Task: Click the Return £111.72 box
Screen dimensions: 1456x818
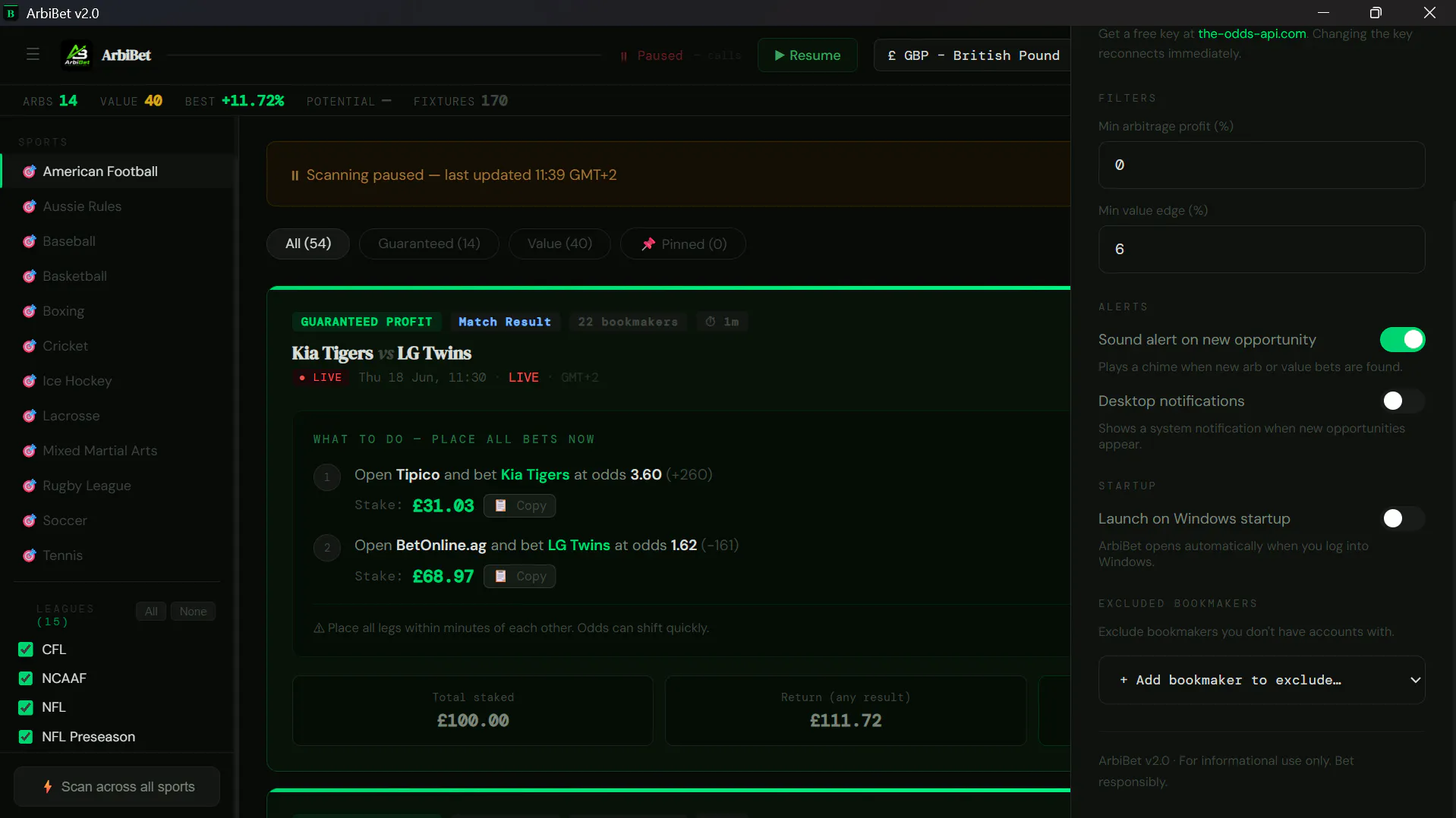Action: (846, 710)
